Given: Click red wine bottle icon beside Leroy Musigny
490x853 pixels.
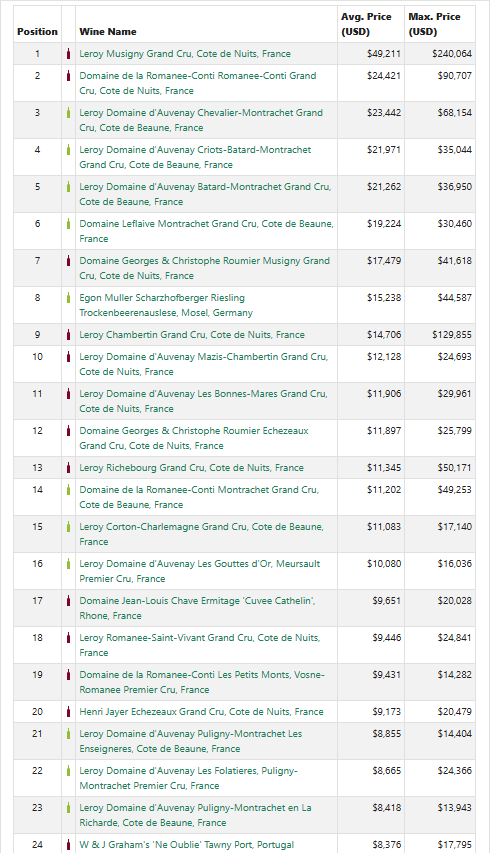Looking at the screenshot, I should pyautogui.click(x=69, y=54).
